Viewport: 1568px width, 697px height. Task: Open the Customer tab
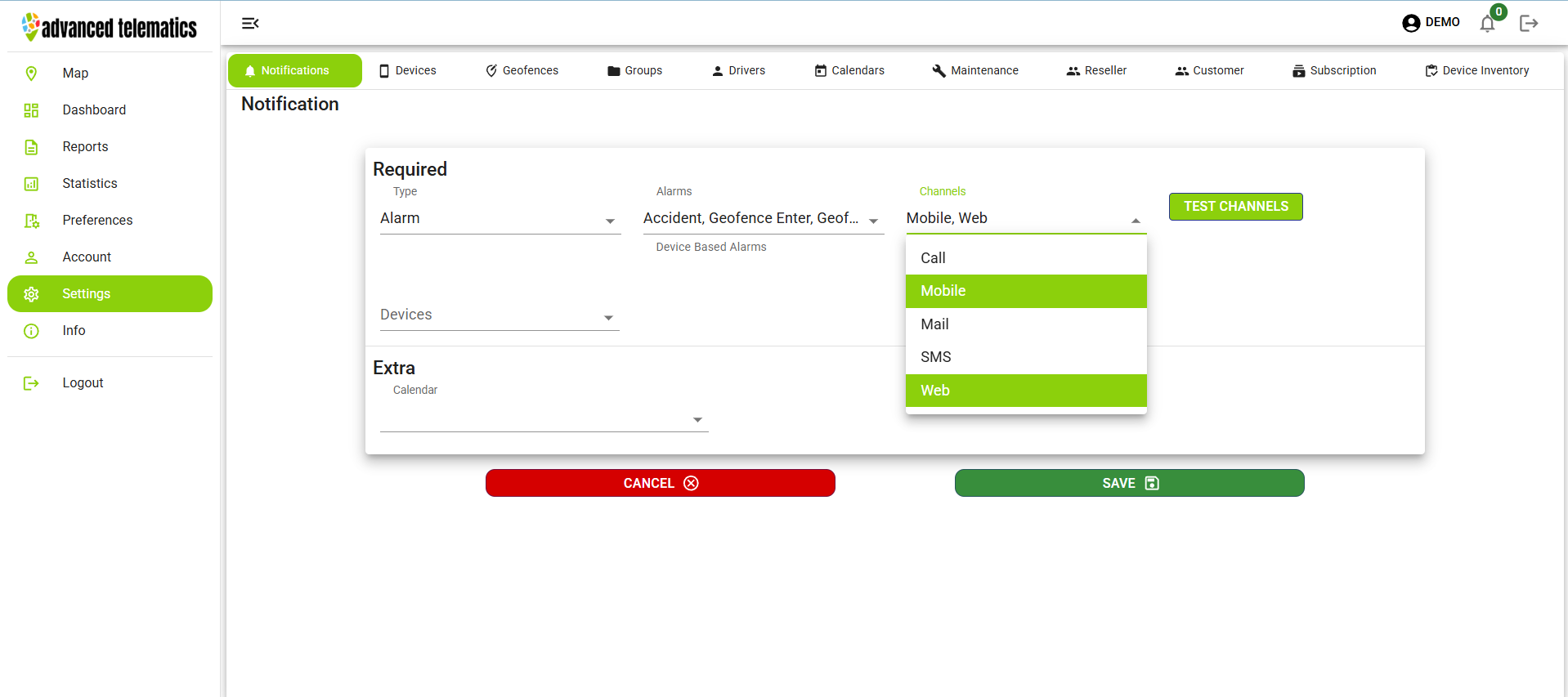(x=1209, y=71)
